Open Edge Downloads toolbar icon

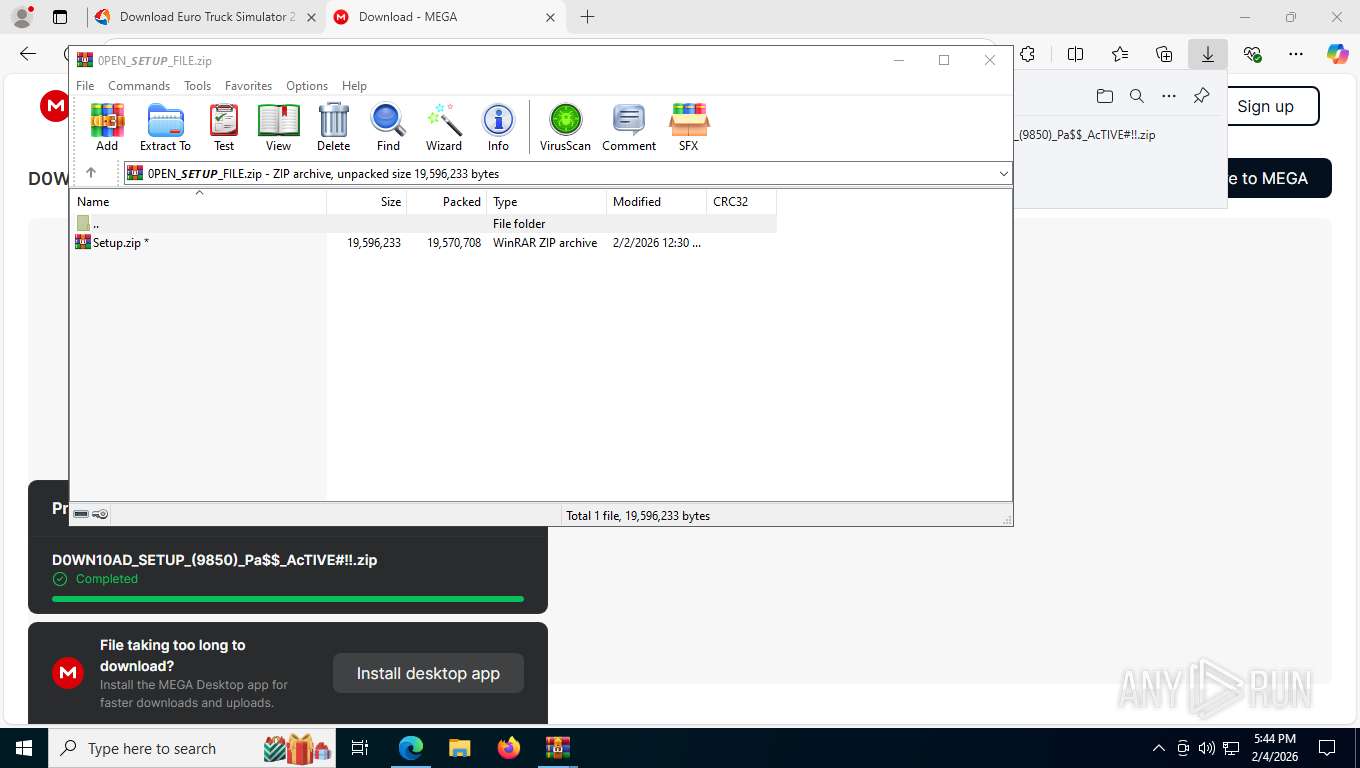(1208, 54)
